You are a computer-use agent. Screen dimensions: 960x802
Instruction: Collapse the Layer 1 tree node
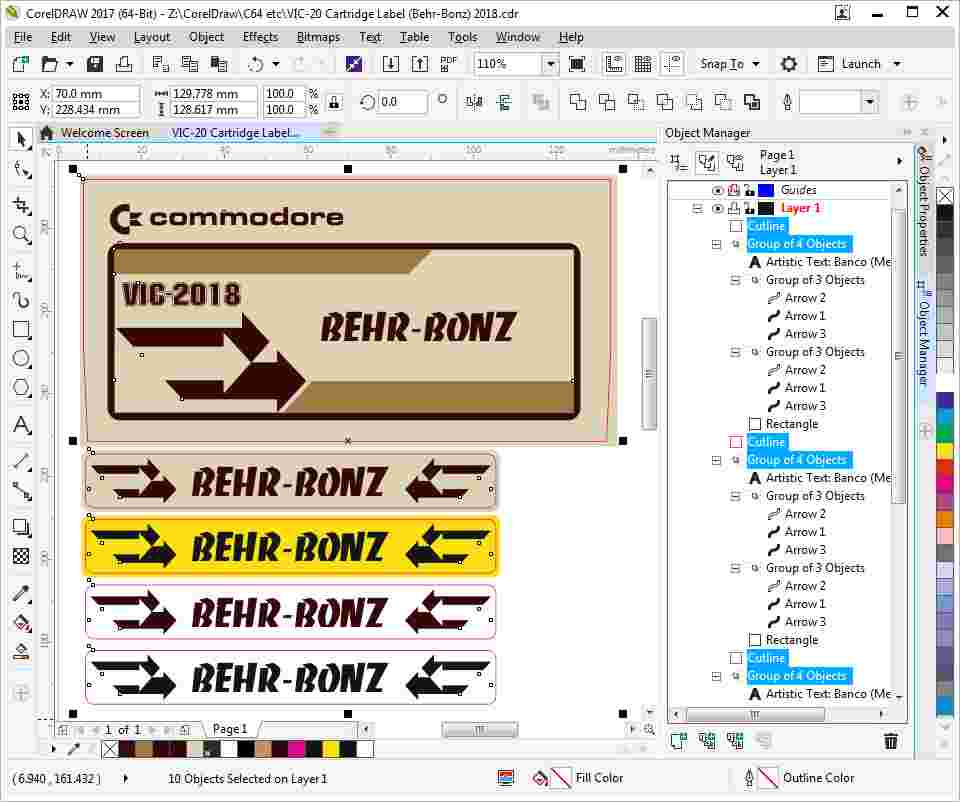click(x=697, y=209)
